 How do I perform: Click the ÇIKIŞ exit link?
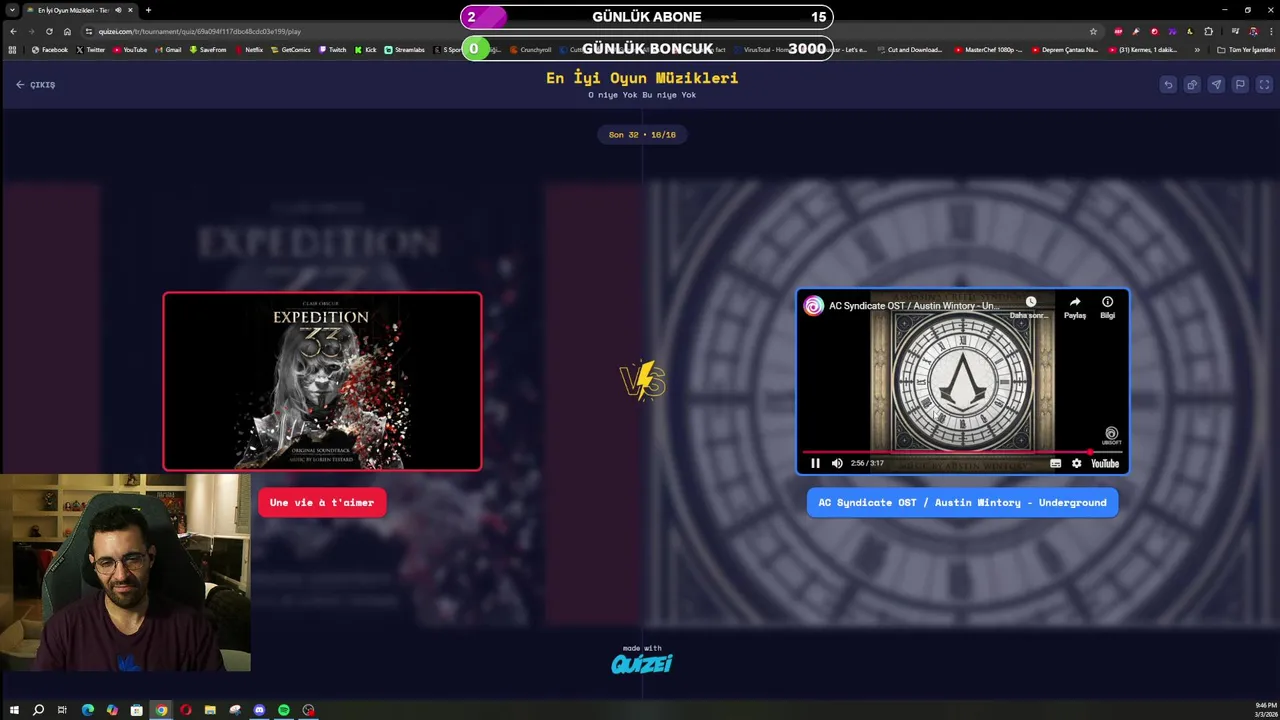point(35,85)
